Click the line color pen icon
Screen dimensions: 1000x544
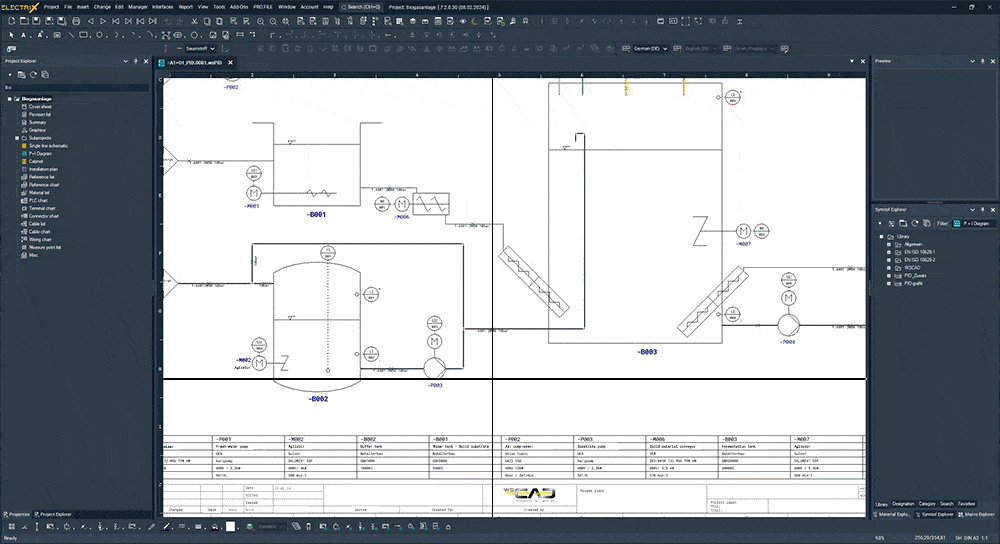166,527
